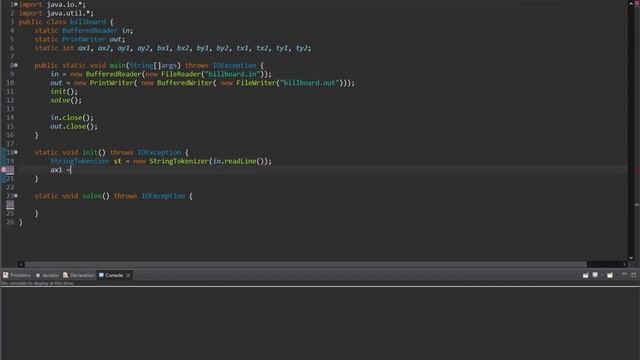Click 'in.readLine()' call on line 19

coord(239,161)
